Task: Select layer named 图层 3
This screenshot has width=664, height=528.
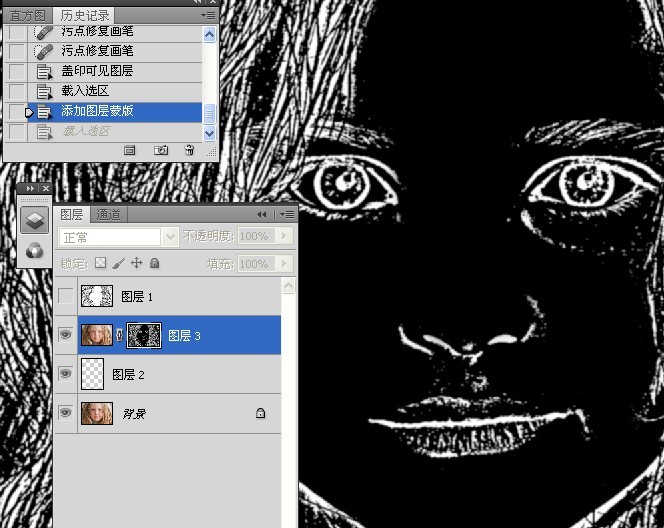Action: (184, 336)
